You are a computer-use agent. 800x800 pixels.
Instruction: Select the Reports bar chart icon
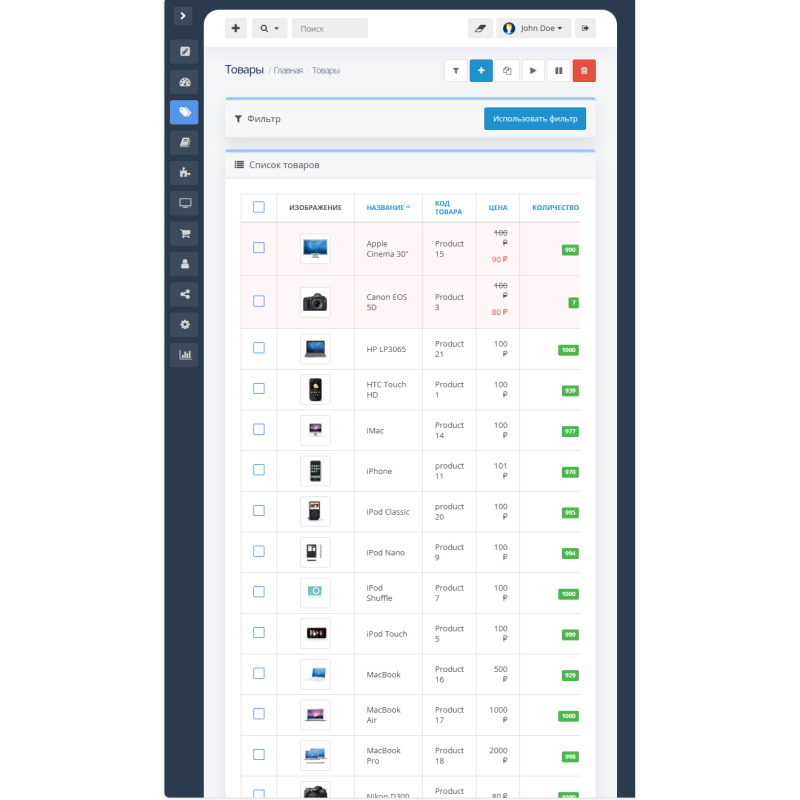184,354
